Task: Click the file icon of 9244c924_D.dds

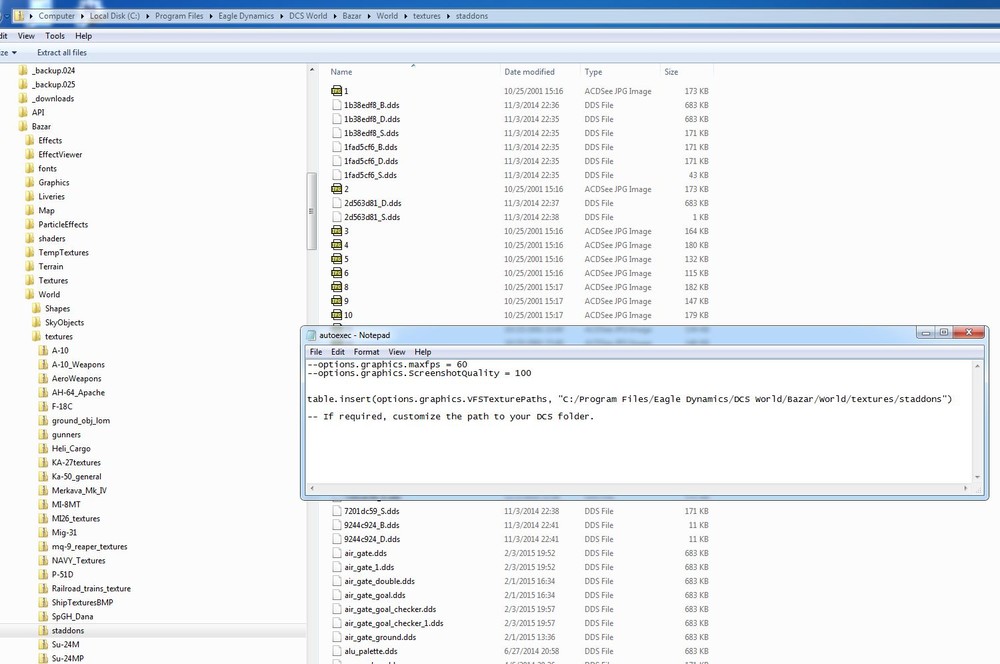Action: coord(337,539)
